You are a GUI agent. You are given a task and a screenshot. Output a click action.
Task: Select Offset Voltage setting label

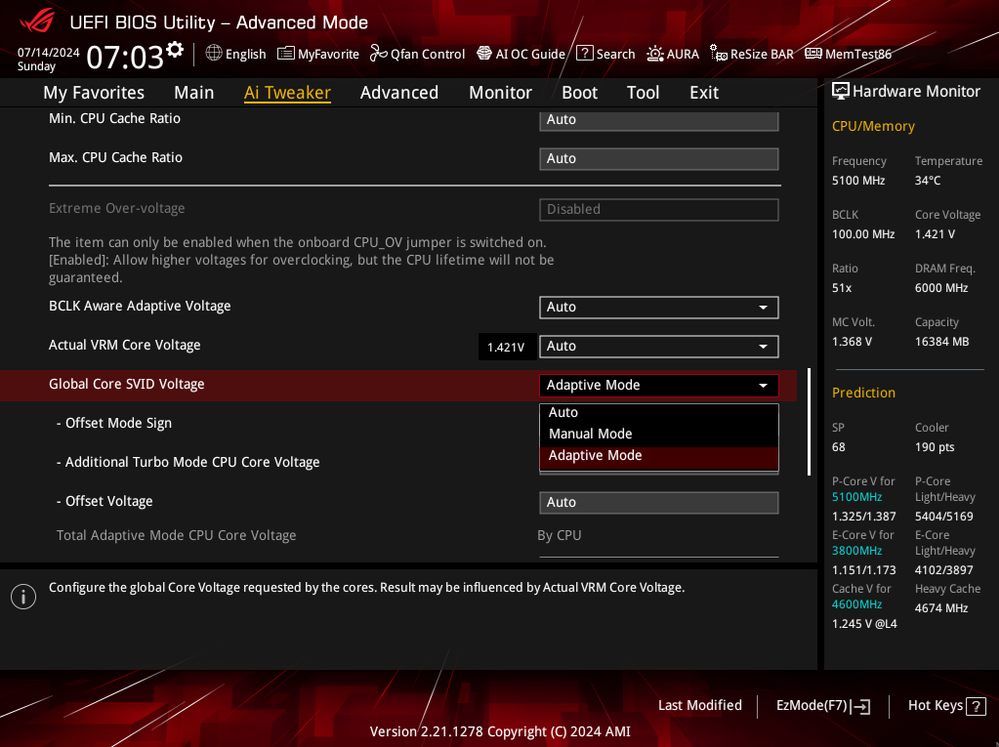pyautogui.click(x=104, y=501)
